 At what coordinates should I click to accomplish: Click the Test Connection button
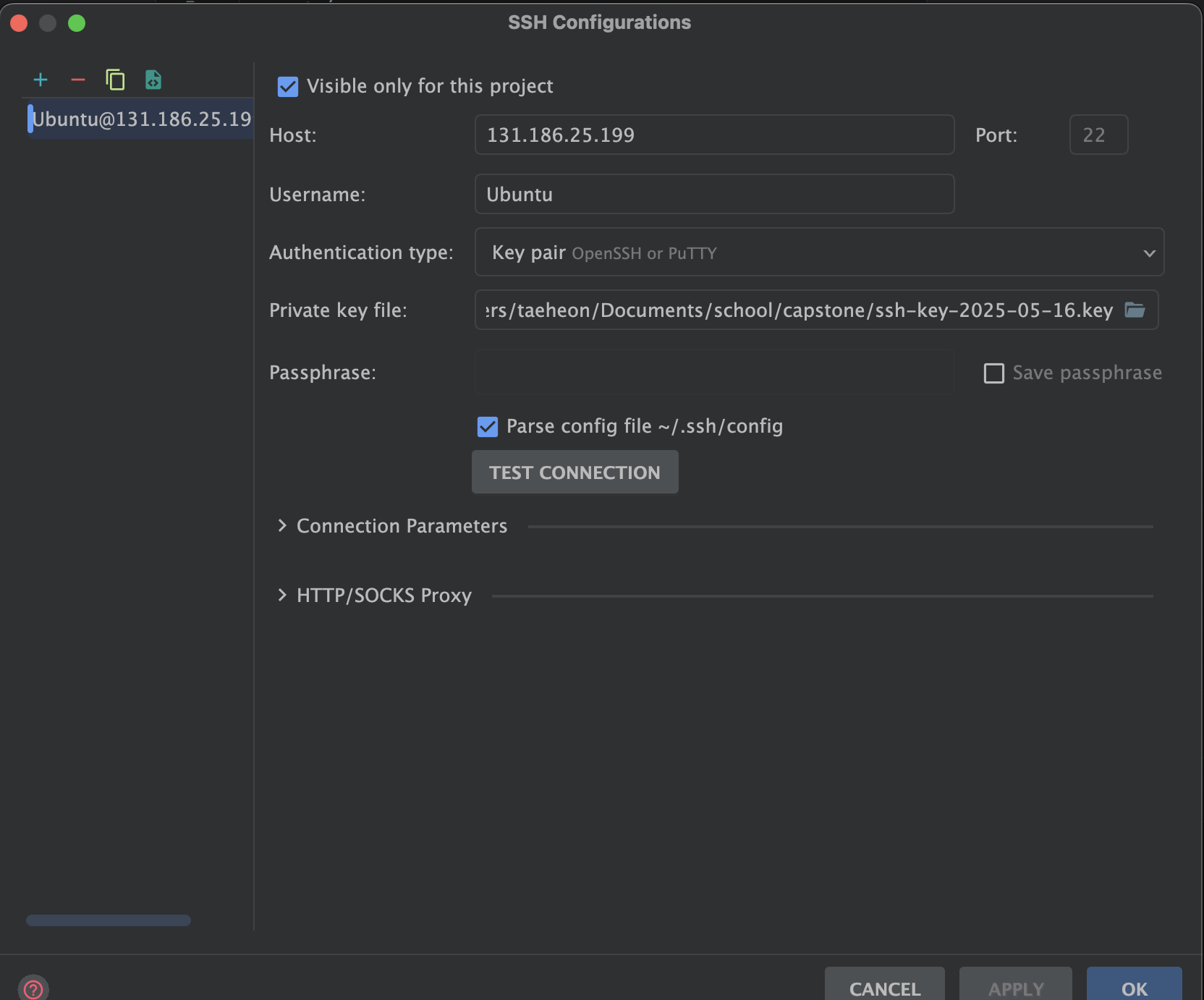coord(575,472)
